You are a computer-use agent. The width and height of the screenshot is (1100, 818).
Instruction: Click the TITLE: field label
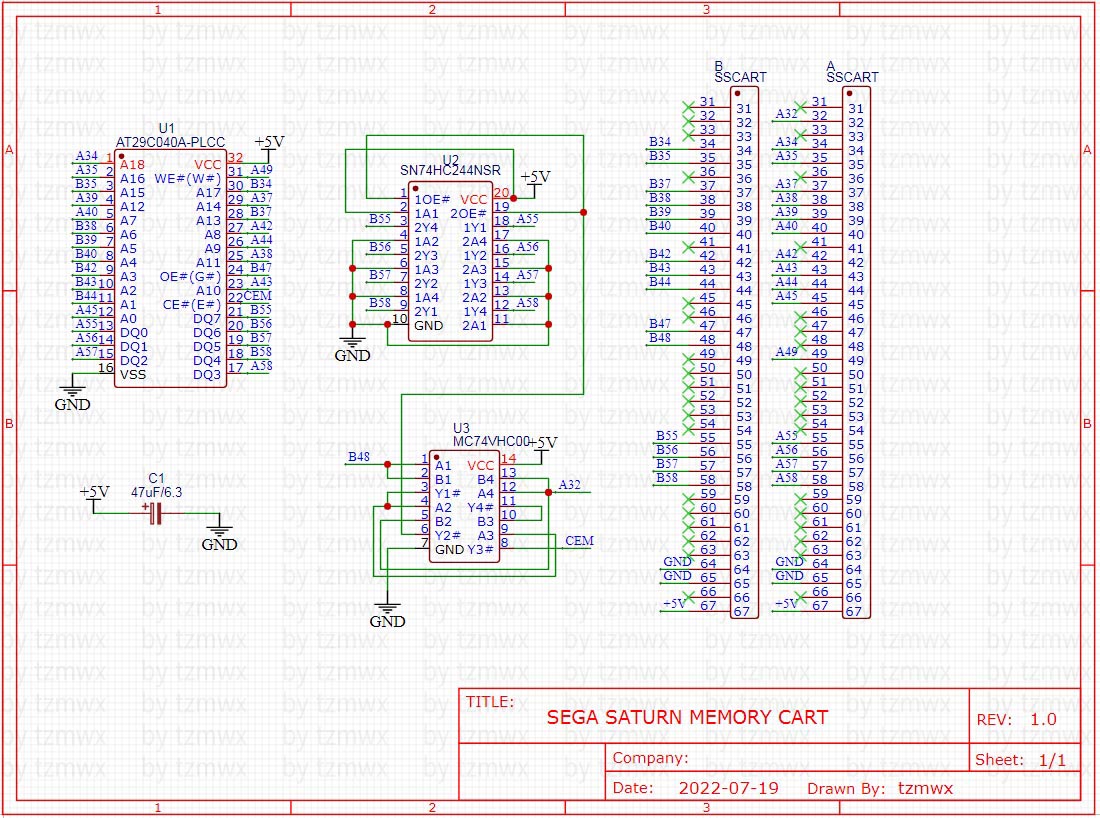coord(490,702)
